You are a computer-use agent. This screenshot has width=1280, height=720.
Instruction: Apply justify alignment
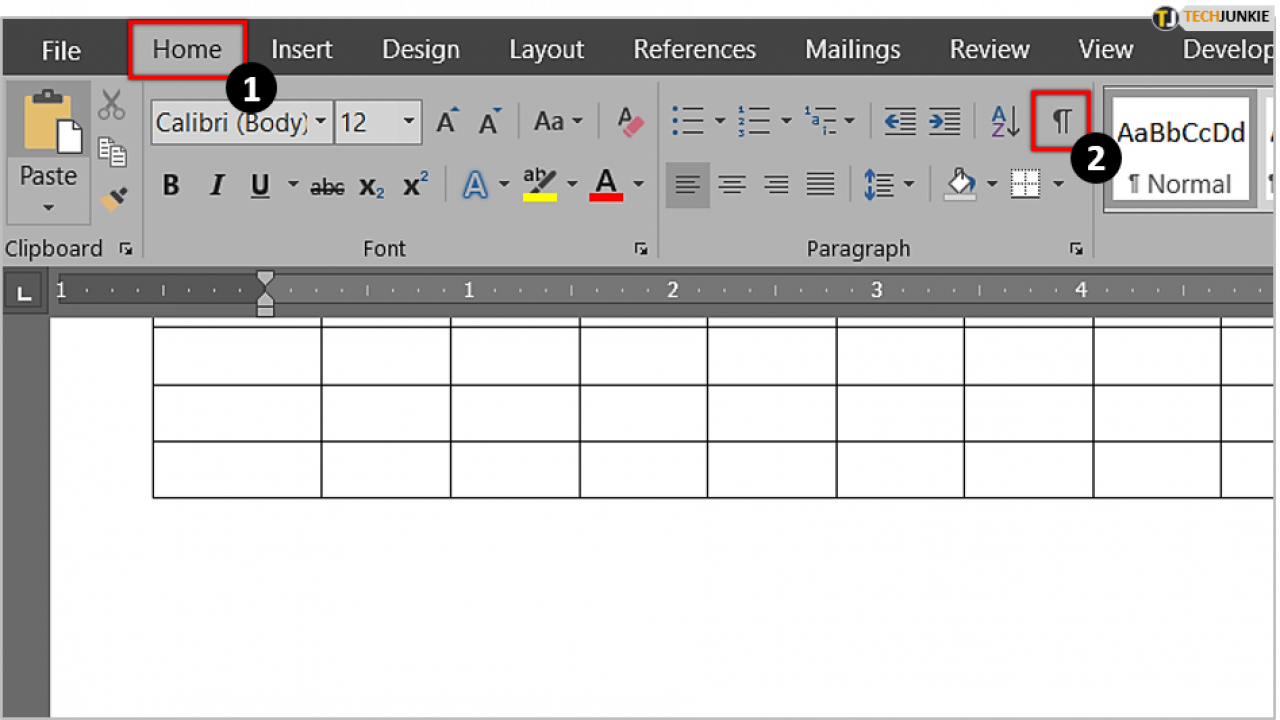[x=820, y=184]
